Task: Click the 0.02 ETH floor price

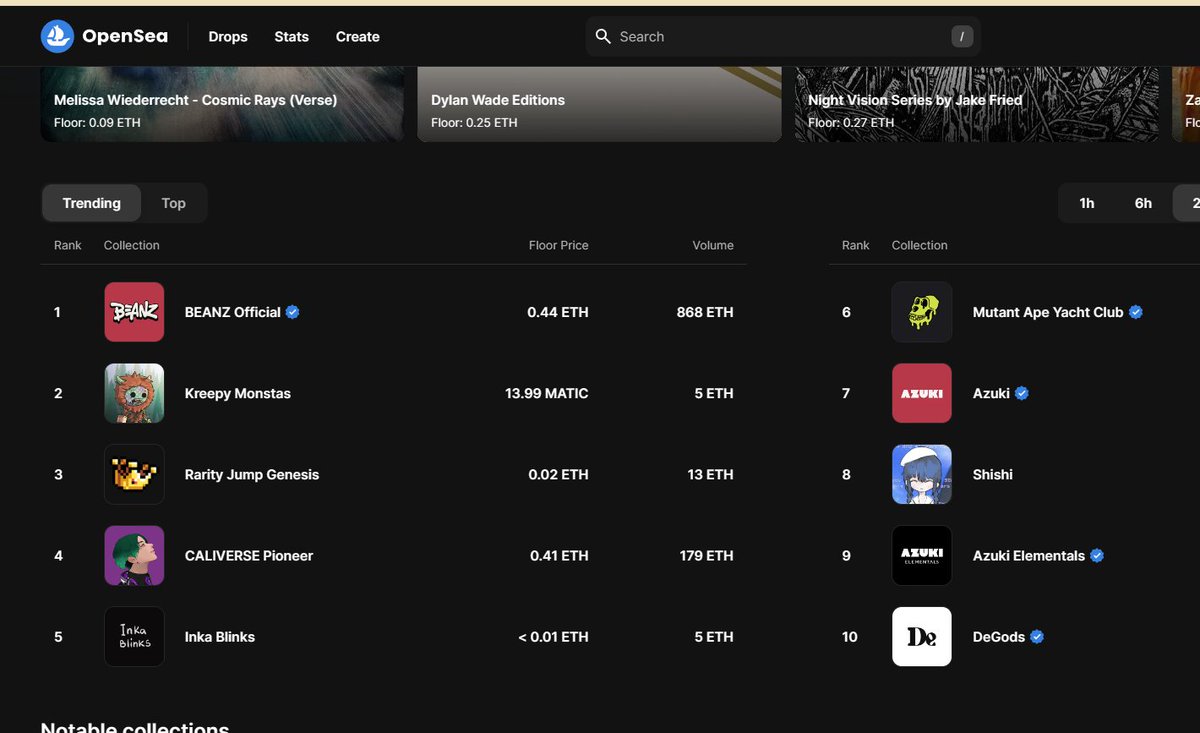Action: (x=559, y=474)
